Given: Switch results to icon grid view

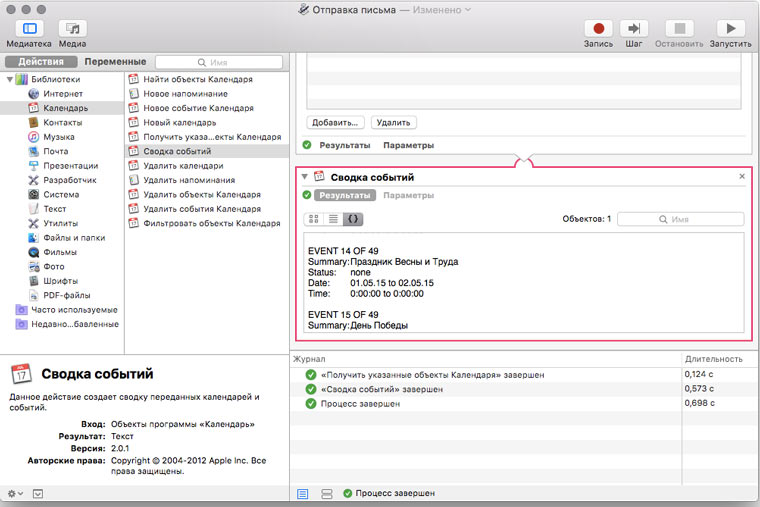Looking at the screenshot, I should (313, 218).
